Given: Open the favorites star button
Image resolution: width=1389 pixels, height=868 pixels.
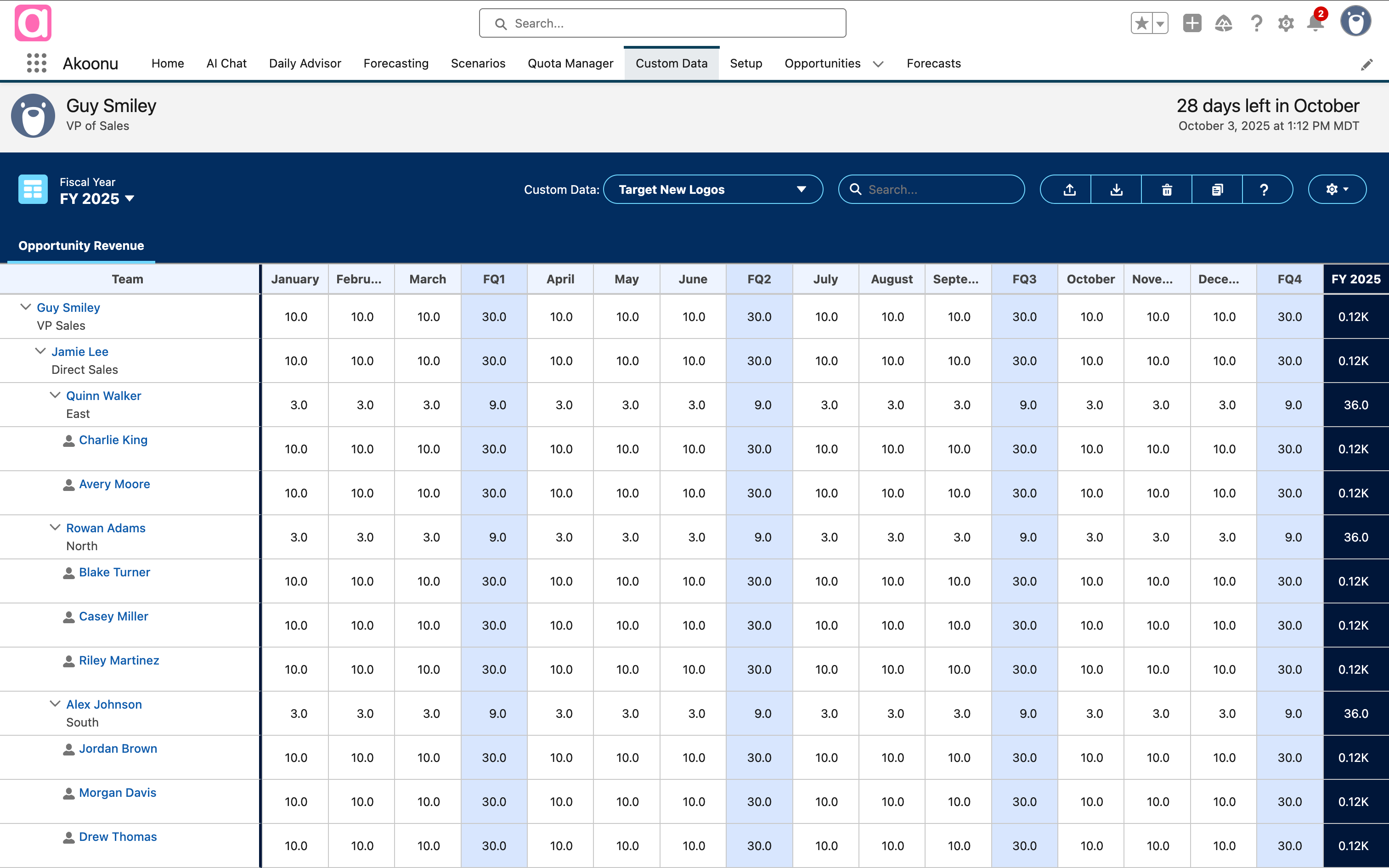Looking at the screenshot, I should pyautogui.click(x=1141, y=23).
